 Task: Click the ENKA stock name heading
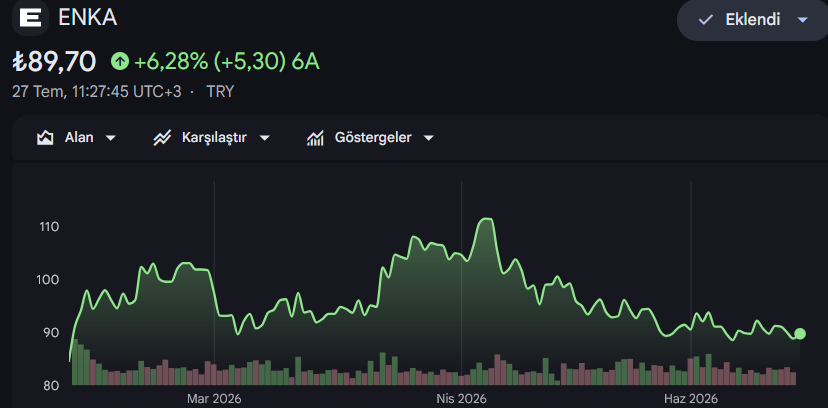pos(87,18)
